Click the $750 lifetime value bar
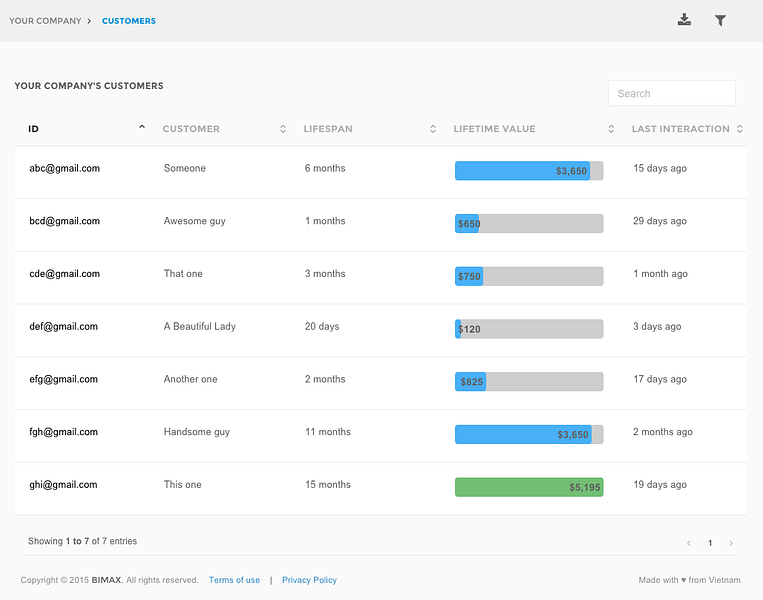Image resolution: width=763 pixels, height=600 pixels. pos(529,276)
